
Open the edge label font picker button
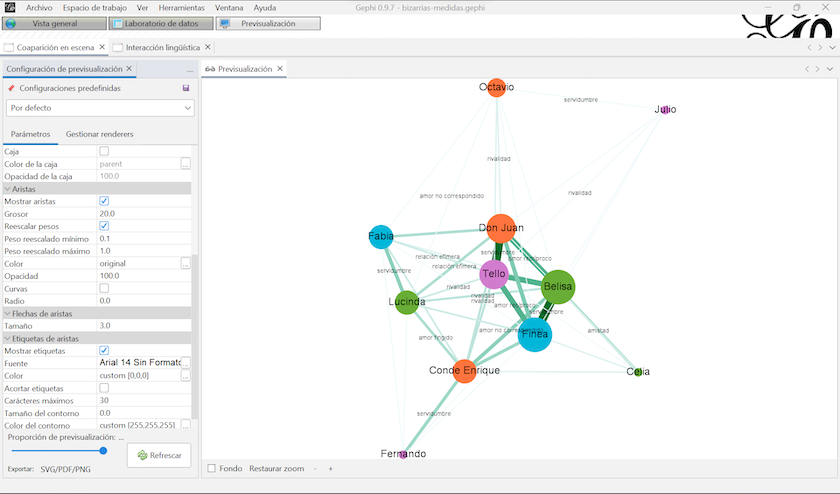[185, 363]
